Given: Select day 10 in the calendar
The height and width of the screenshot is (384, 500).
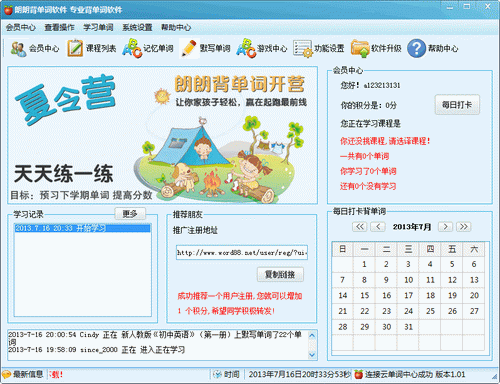Looking at the screenshot, I should (x=408, y=280).
